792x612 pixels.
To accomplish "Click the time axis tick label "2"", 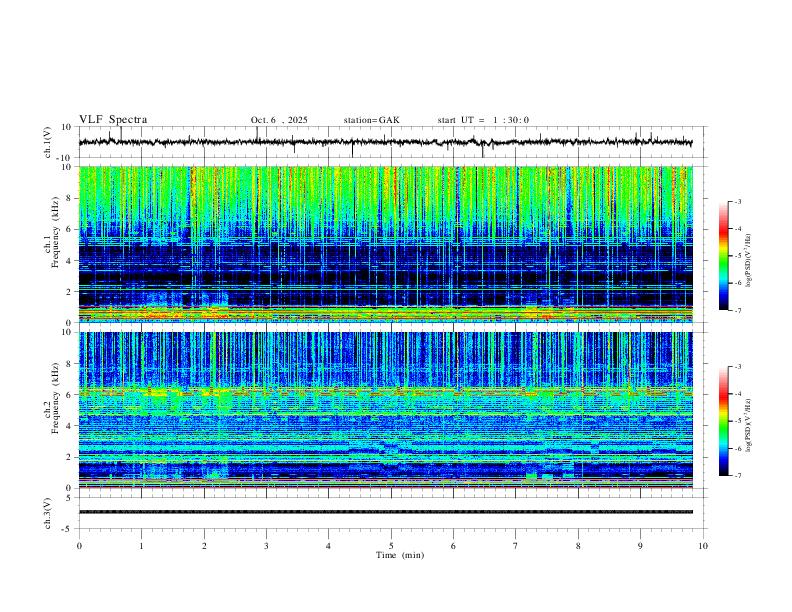I will coord(204,546).
